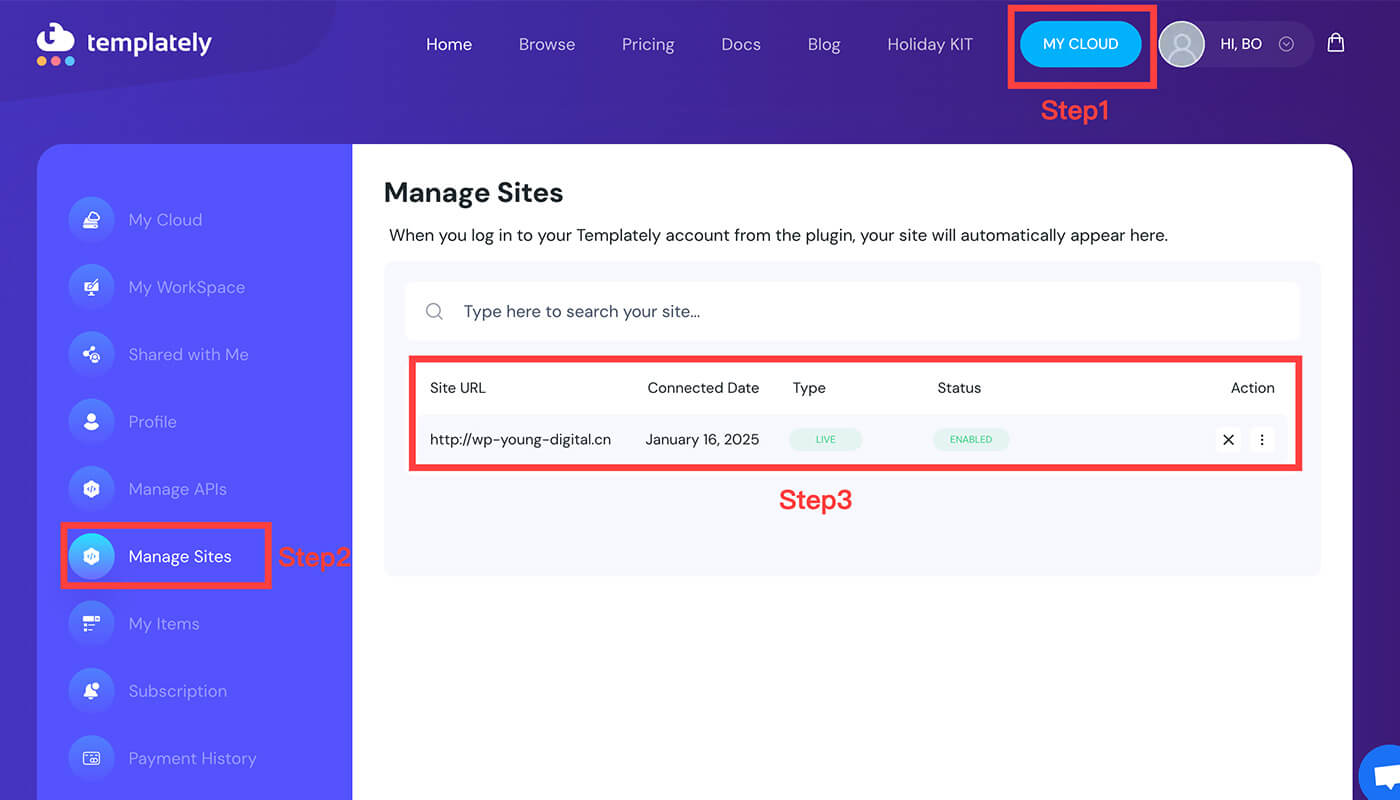Open Holiday KIT in top navigation
This screenshot has width=1400, height=800.
click(930, 44)
